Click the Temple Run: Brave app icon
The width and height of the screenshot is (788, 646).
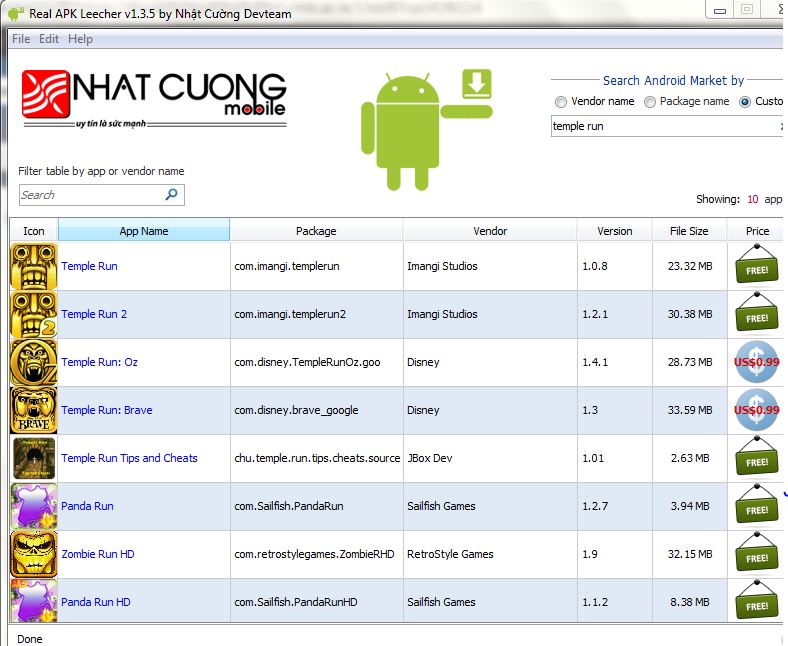34,410
